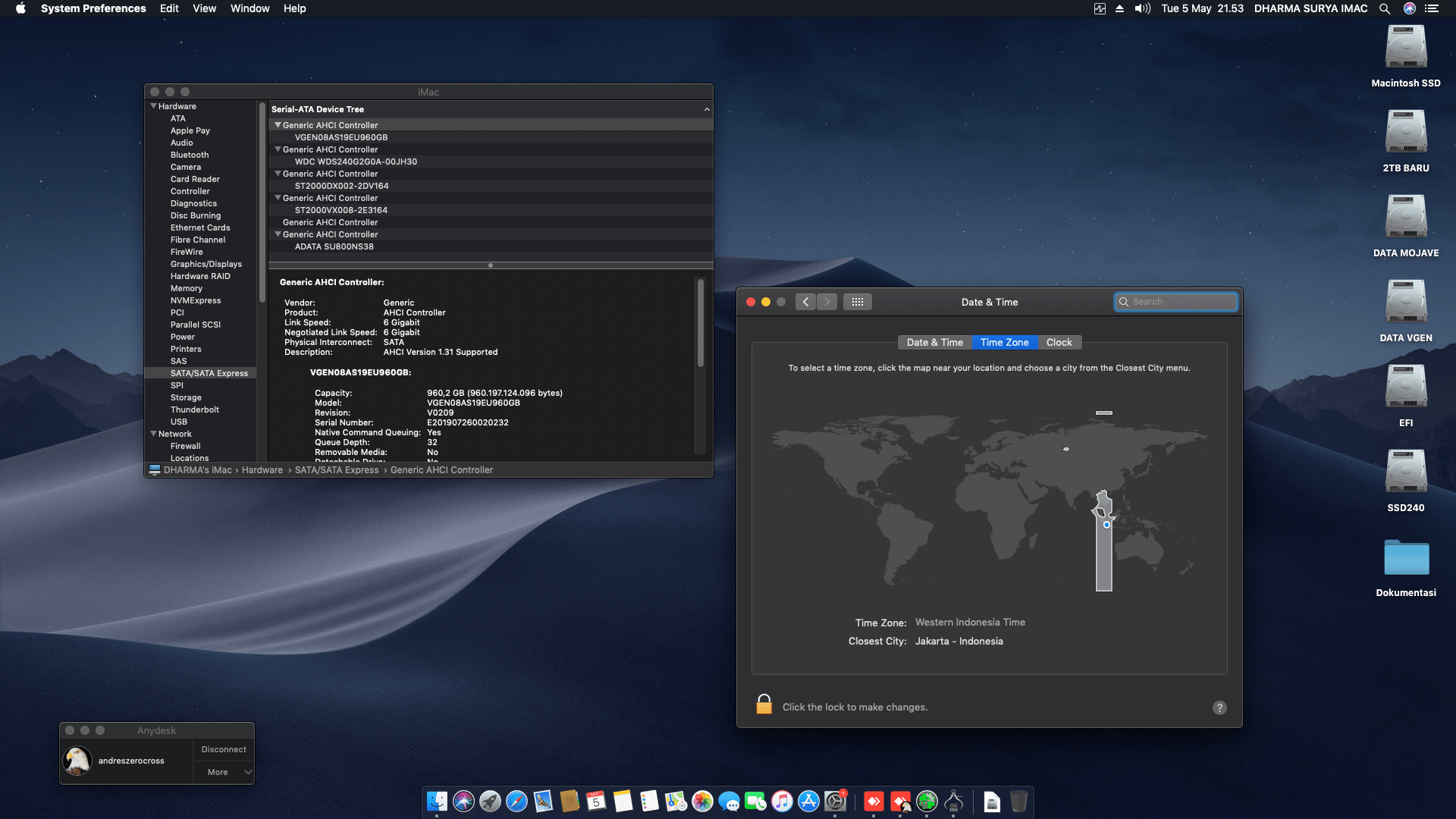Click Hardware in the bottom path bar
The image size is (1456, 819).
pos(262,470)
